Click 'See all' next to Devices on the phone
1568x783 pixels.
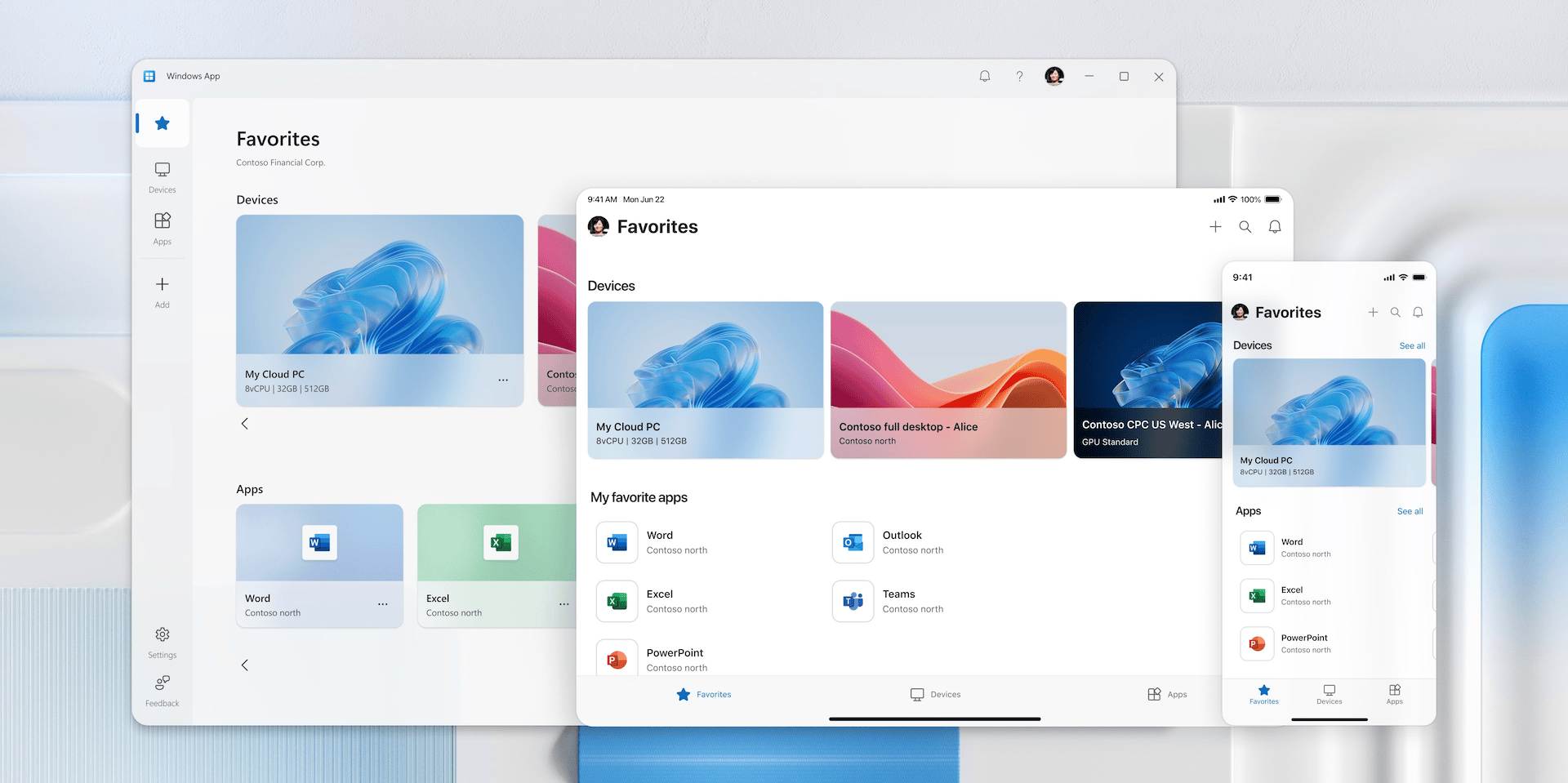click(1412, 345)
